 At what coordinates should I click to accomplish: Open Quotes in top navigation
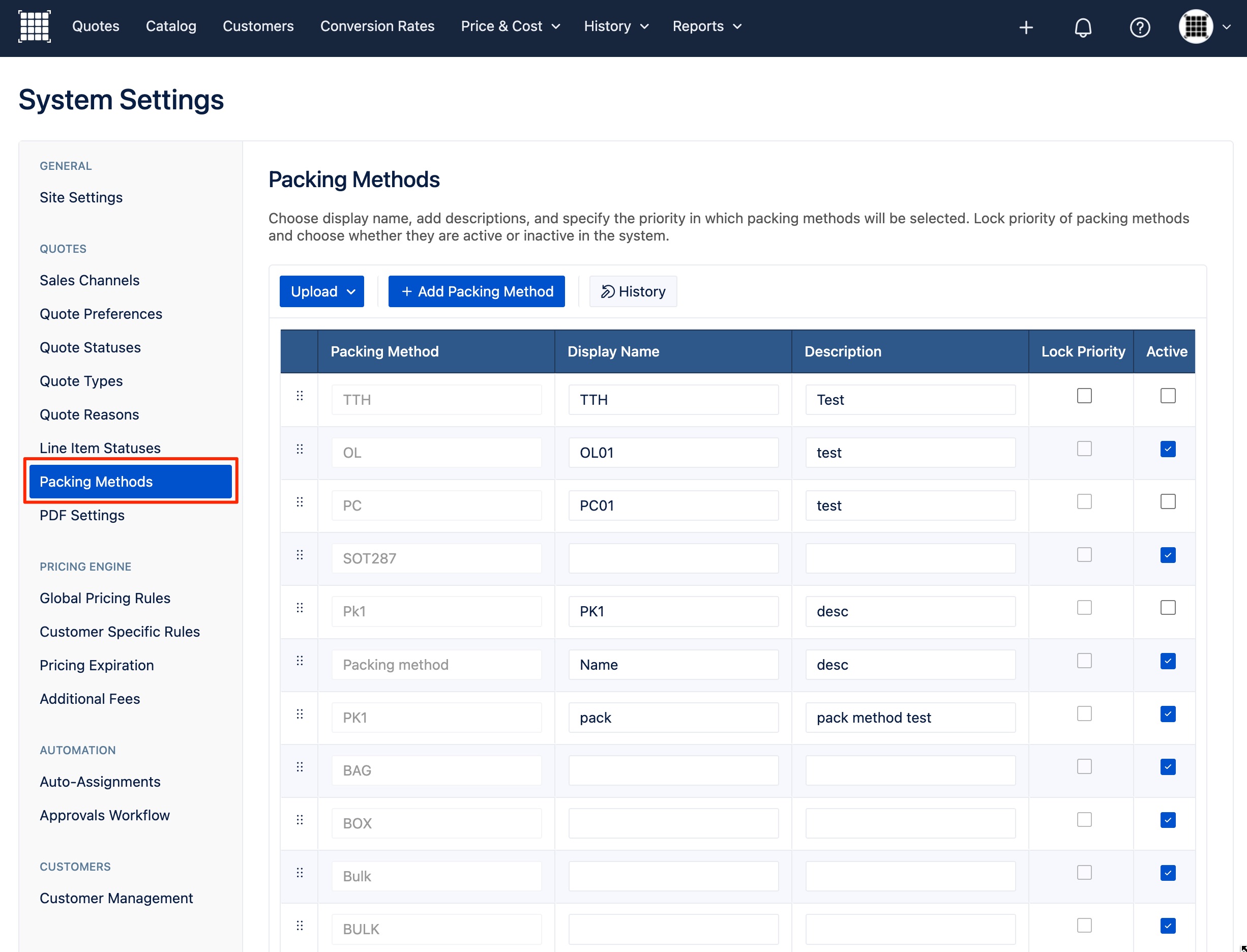(x=96, y=26)
